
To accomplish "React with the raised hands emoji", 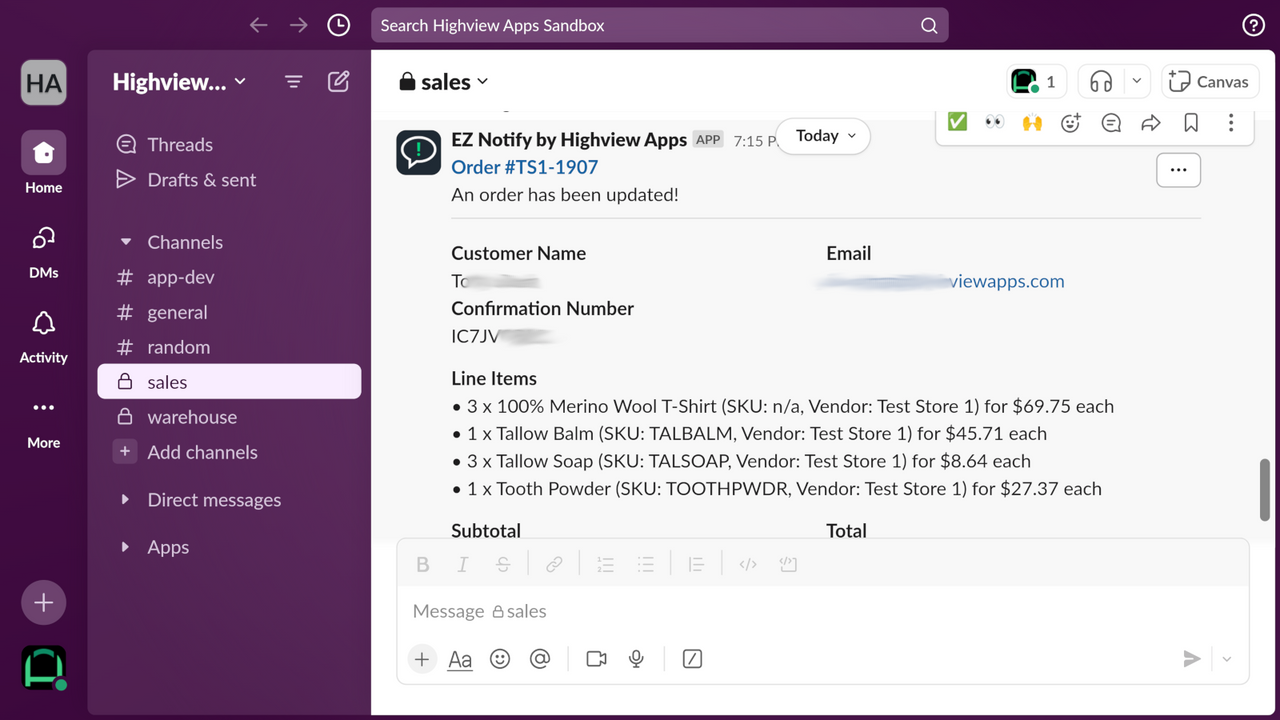I will (x=1032, y=122).
